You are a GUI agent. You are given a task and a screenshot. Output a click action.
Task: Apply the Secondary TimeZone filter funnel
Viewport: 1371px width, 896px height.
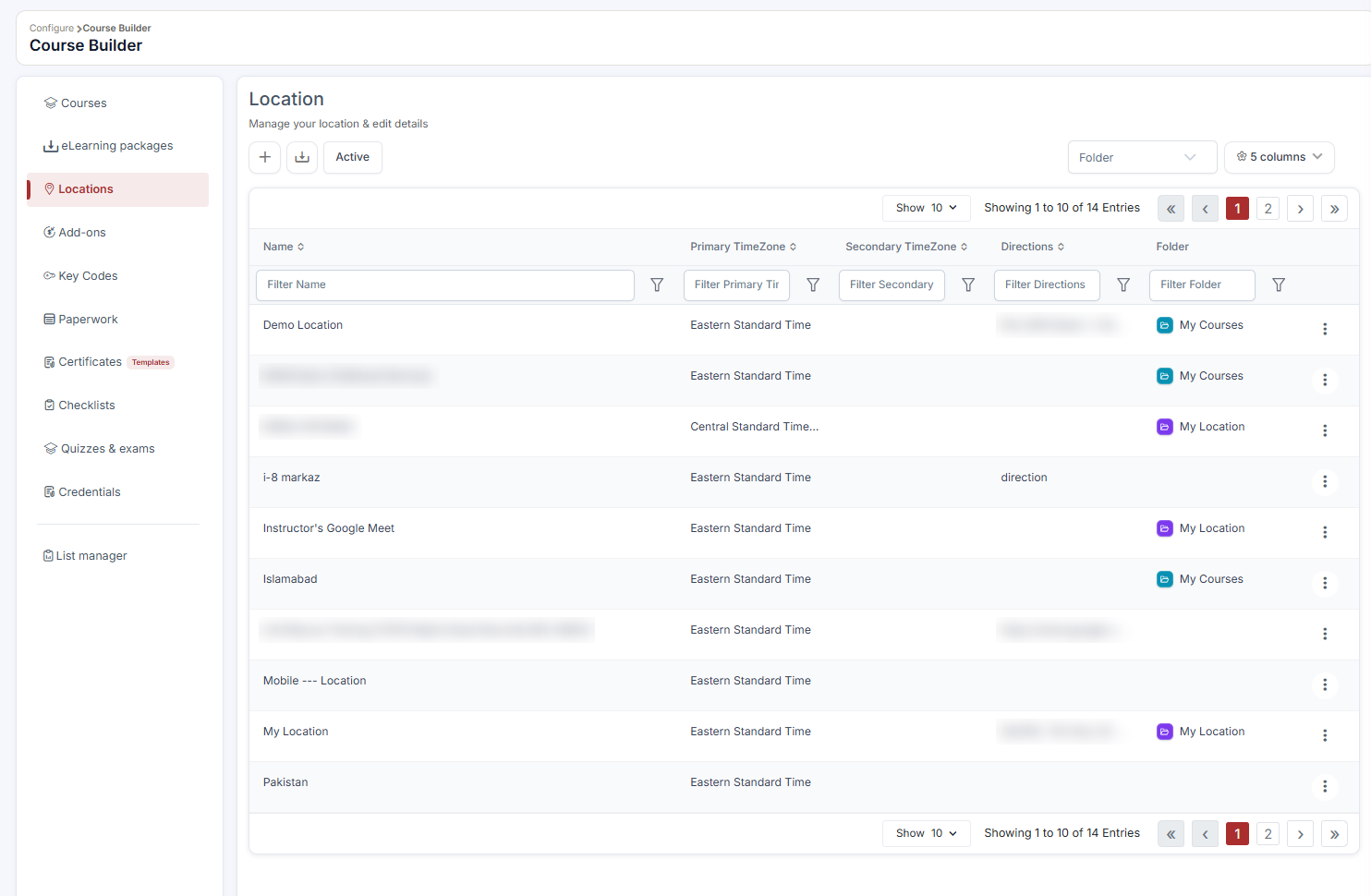click(968, 285)
